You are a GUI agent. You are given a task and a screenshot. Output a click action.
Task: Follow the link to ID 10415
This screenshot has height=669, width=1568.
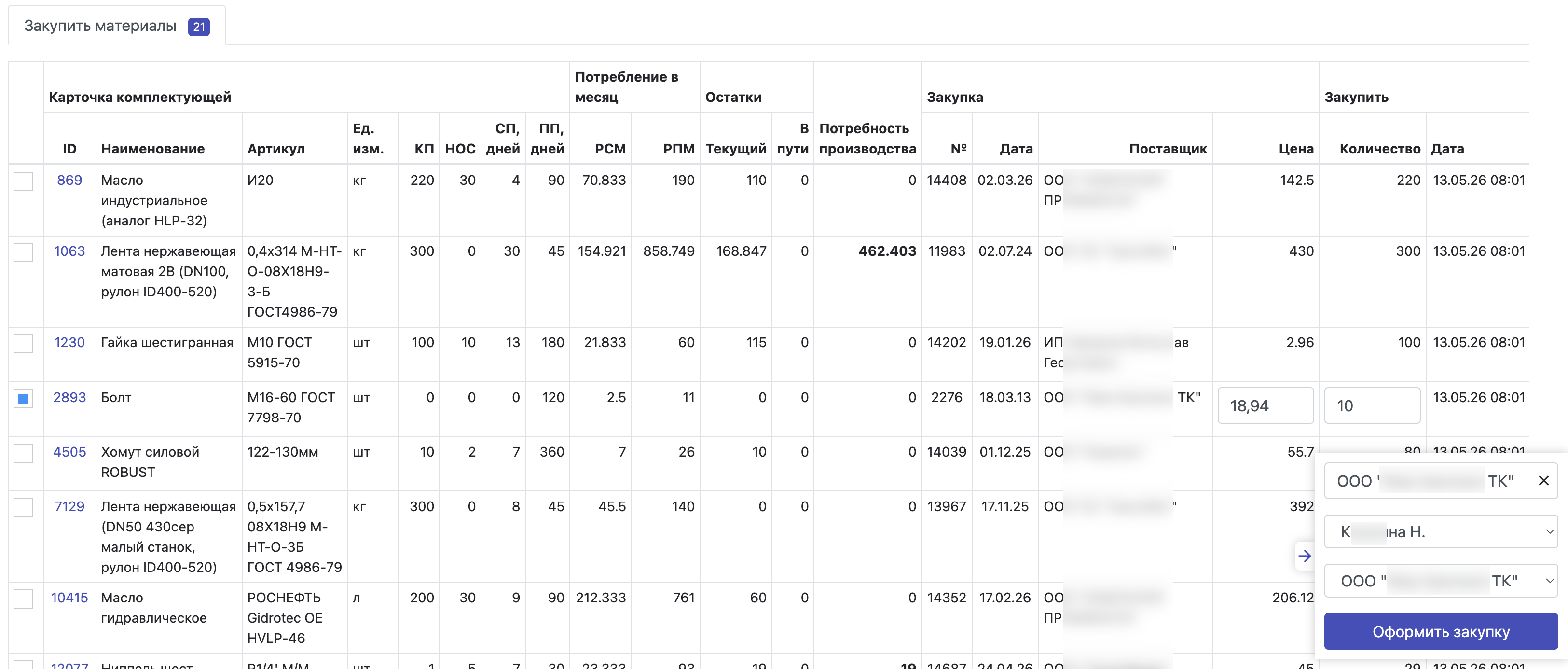[x=69, y=598]
